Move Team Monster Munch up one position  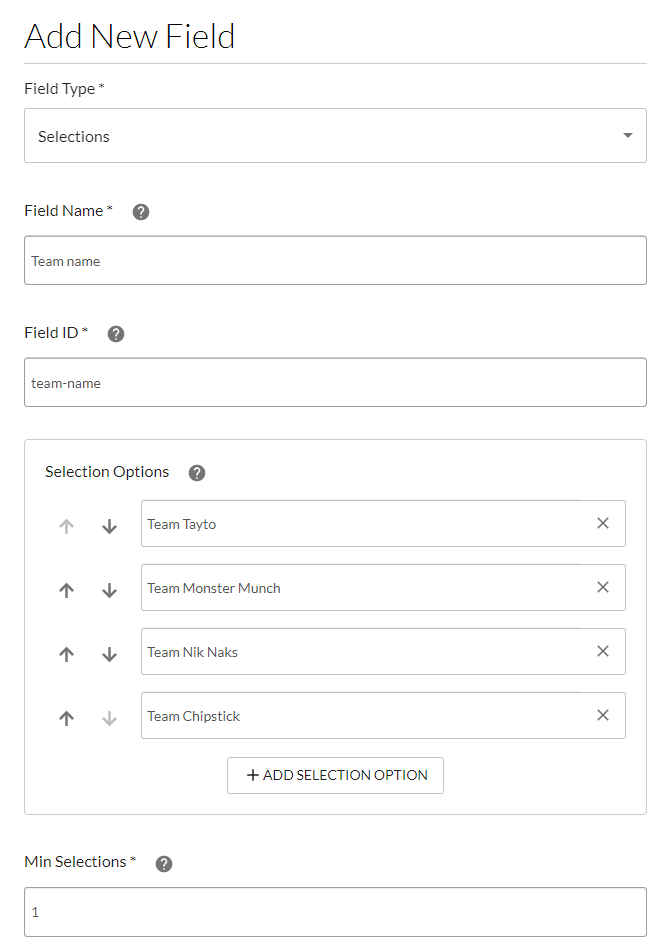tap(66, 590)
